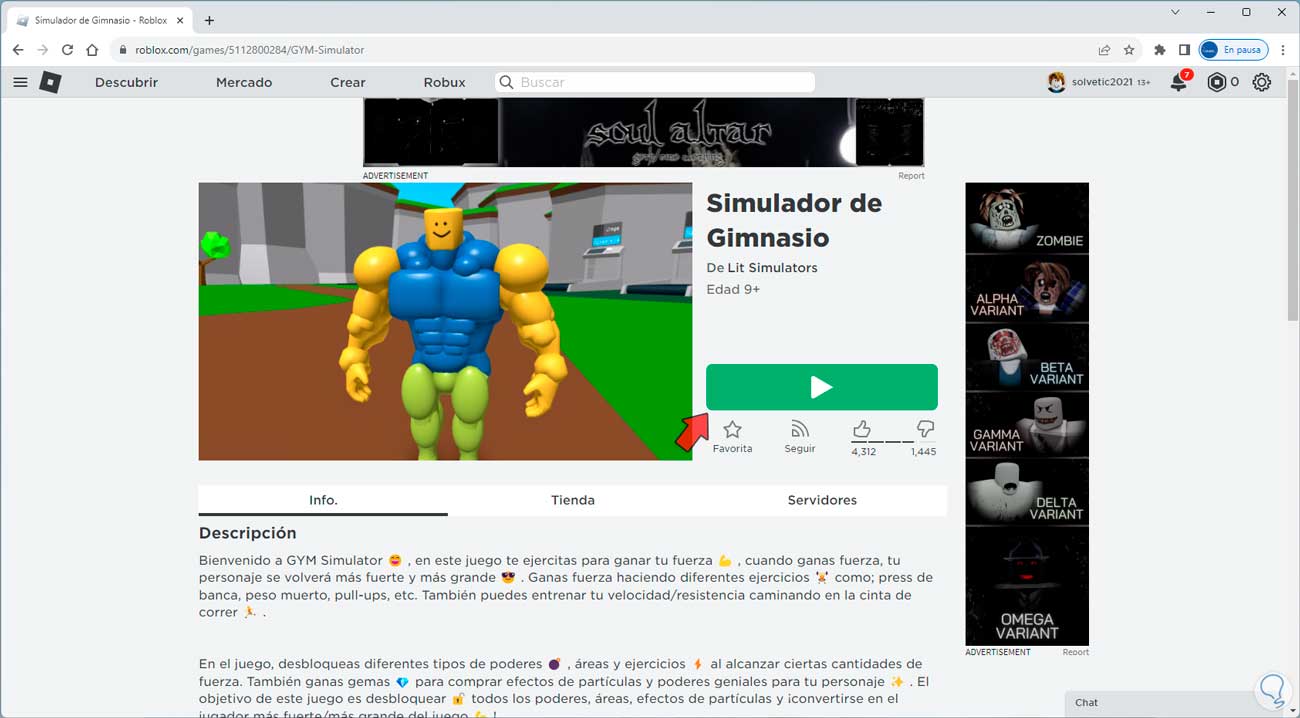Screen dimensions: 1300x718
Task: Switch to the Info. tab
Action: [323, 500]
